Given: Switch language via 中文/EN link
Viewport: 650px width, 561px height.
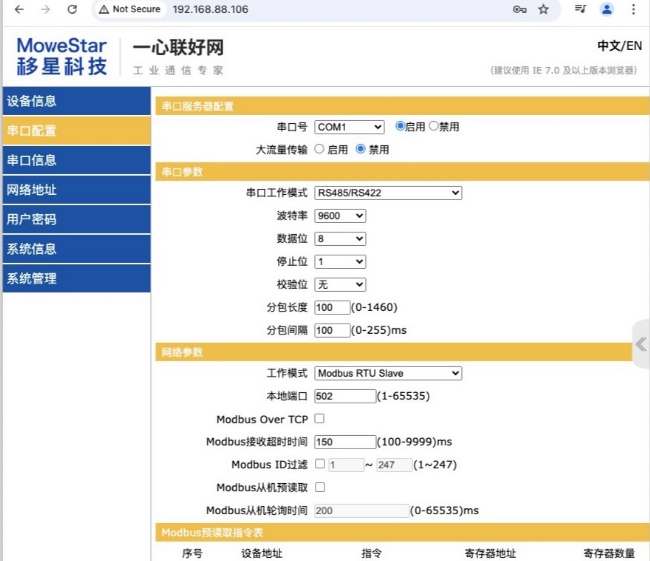Looking at the screenshot, I should [x=619, y=46].
